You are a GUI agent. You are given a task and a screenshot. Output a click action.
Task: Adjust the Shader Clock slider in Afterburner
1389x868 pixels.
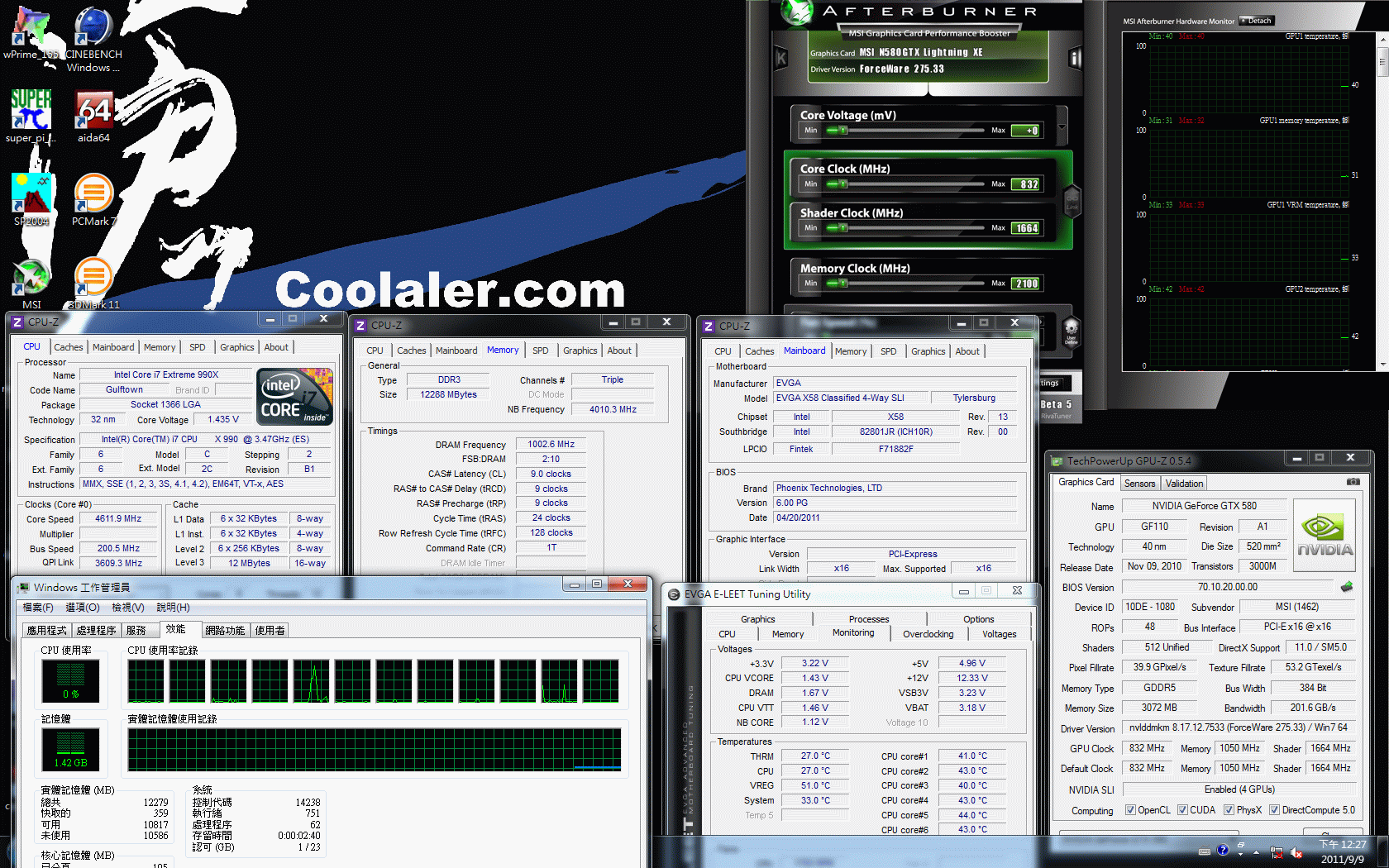pos(905,228)
